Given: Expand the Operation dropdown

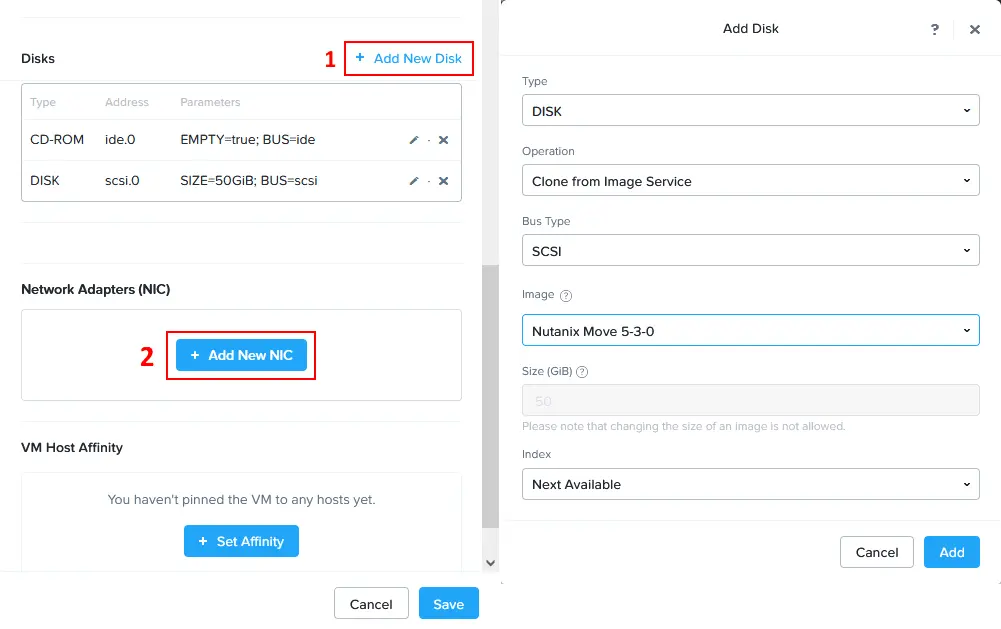Looking at the screenshot, I should (x=750, y=181).
